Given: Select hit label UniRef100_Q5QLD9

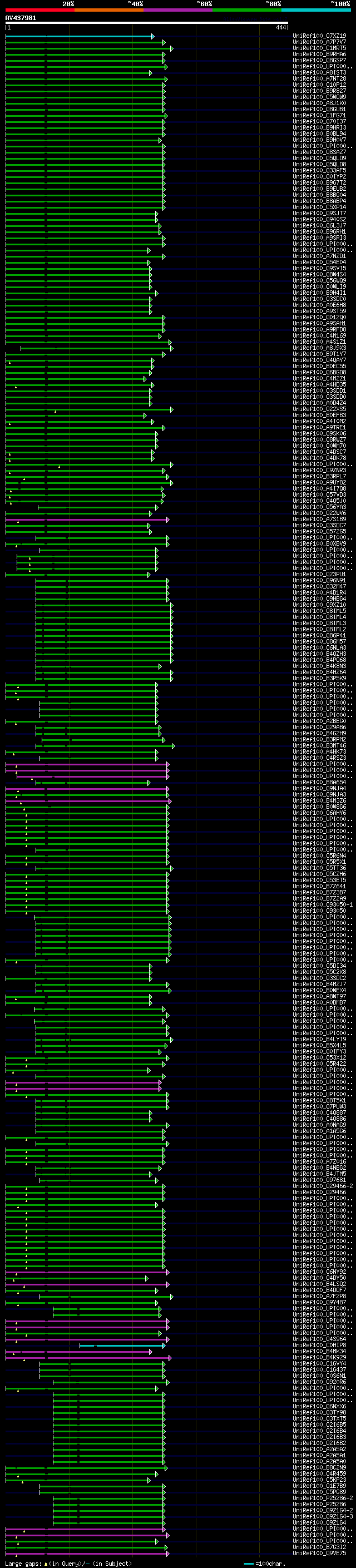Looking at the screenshot, I should [x=319, y=159].
